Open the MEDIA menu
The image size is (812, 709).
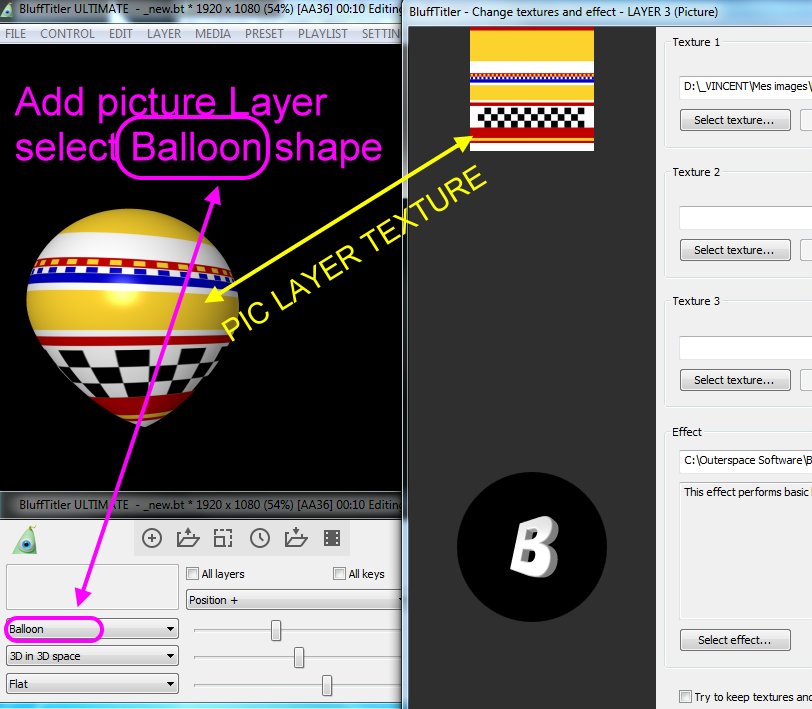213,33
